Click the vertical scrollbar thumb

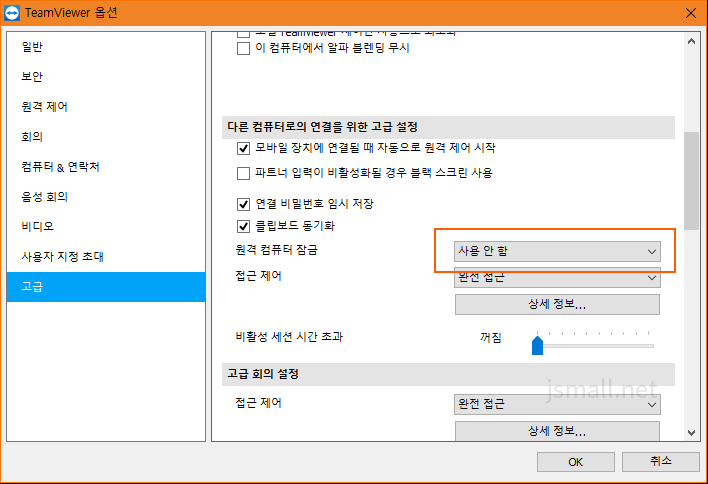(691, 181)
